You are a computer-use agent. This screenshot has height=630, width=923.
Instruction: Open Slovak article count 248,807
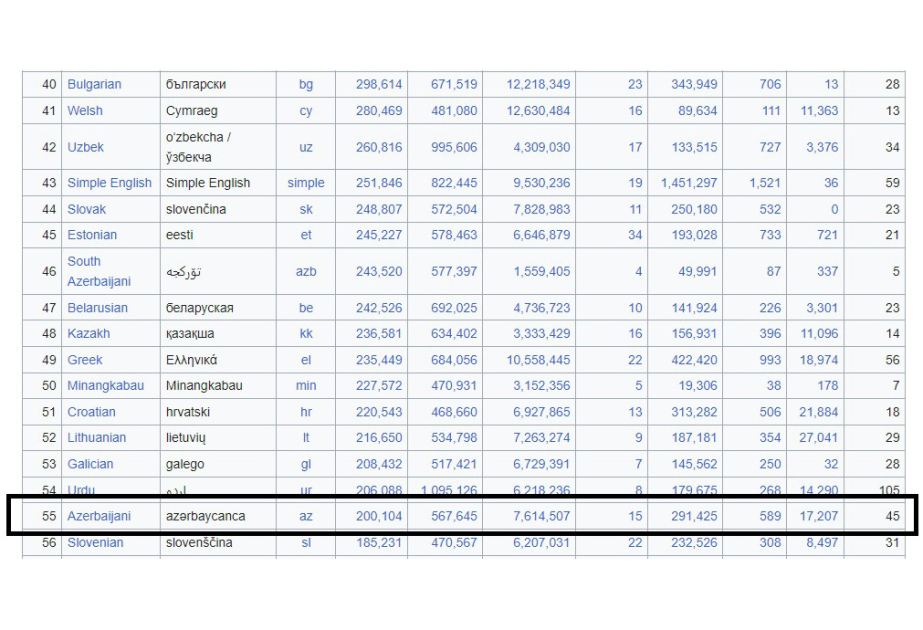(379, 209)
